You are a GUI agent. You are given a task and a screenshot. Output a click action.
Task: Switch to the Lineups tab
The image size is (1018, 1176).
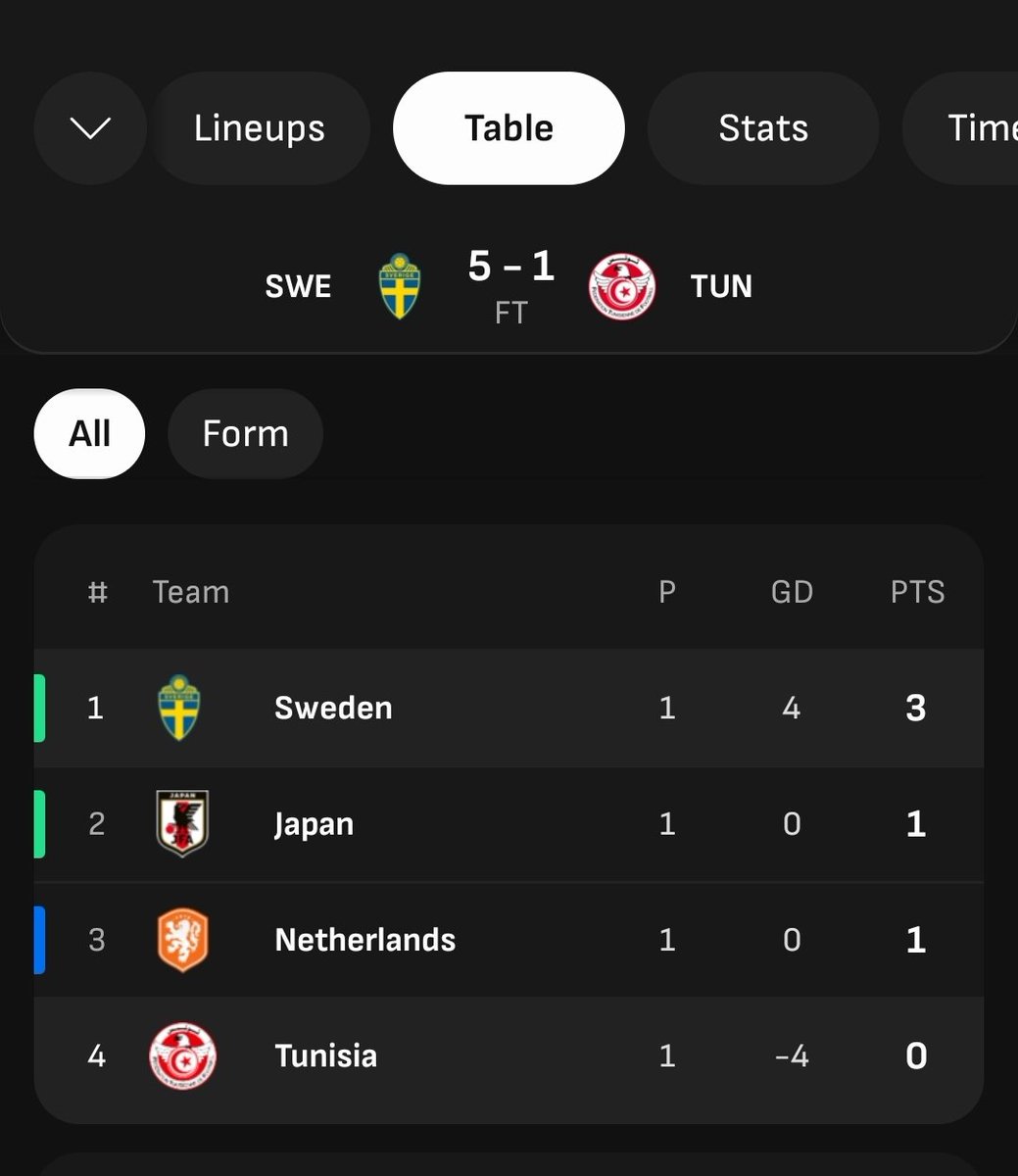[x=260, y=128]
